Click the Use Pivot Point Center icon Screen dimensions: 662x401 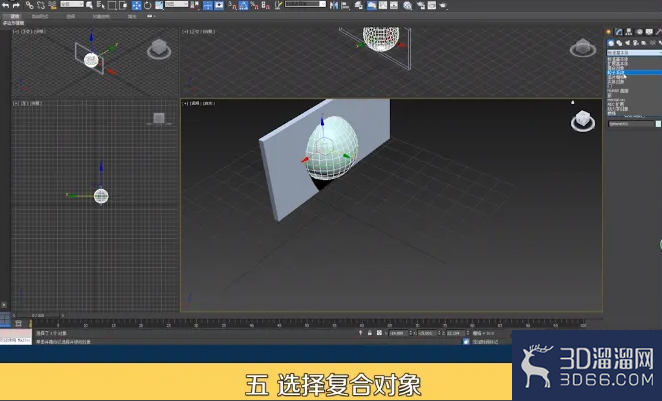click(x=195, y=5)
